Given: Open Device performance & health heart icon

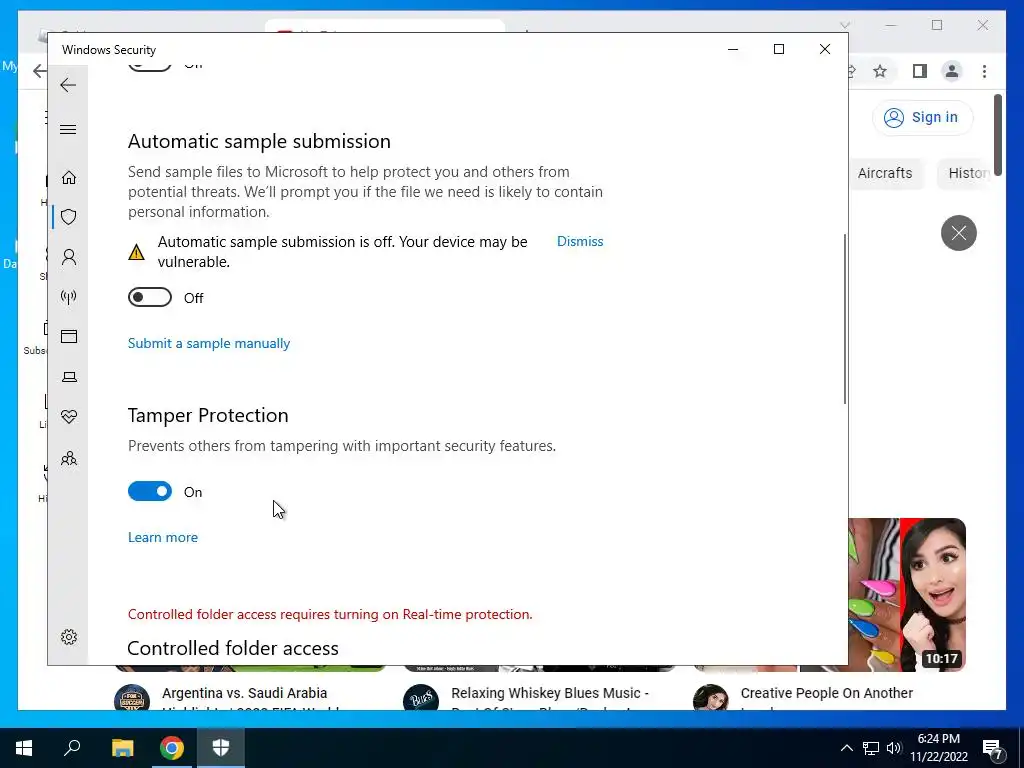Looking at the screenshot, I should pos(69,417).
